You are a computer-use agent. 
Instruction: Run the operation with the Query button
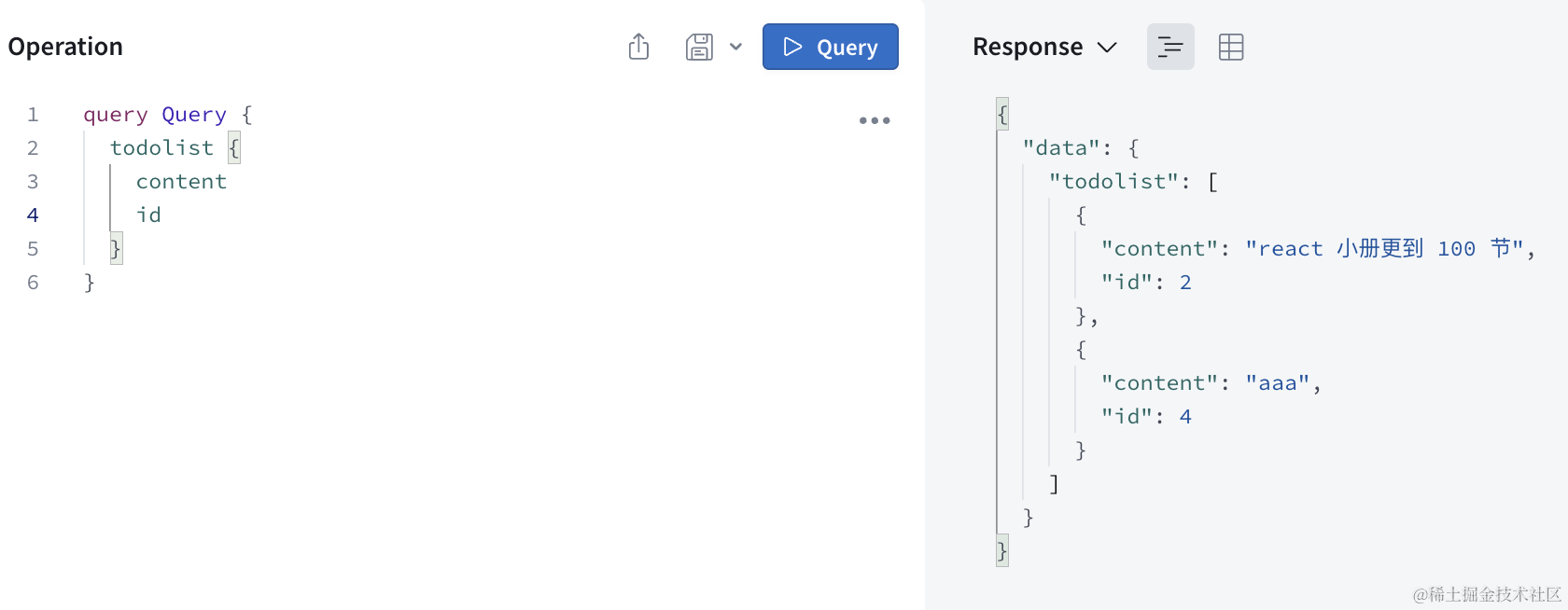point(830,47)
